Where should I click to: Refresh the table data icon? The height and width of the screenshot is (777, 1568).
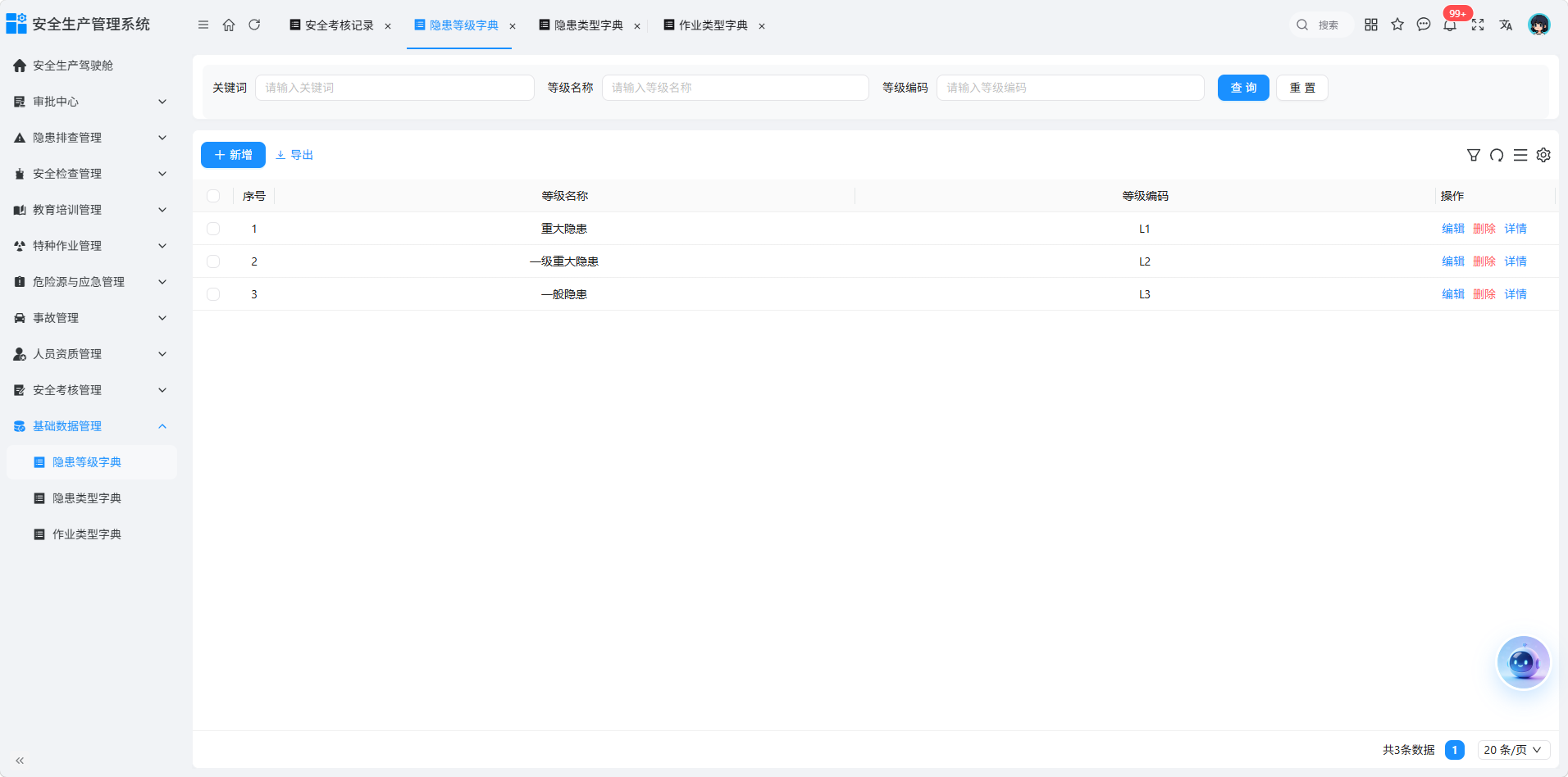click(x=1497, y=155)
